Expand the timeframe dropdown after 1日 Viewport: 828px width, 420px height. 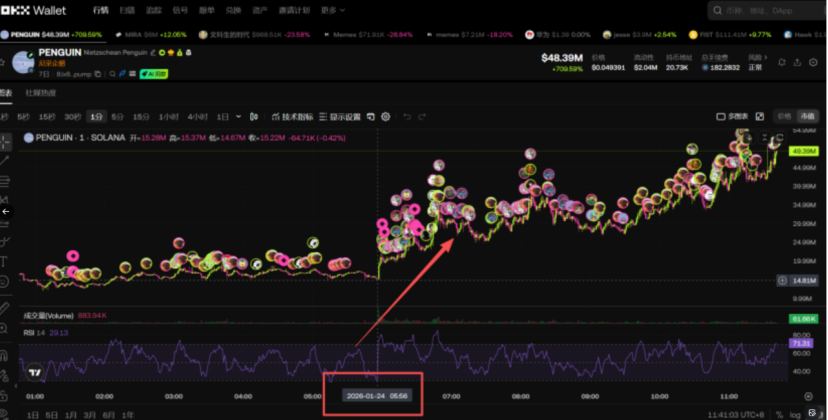238,117
